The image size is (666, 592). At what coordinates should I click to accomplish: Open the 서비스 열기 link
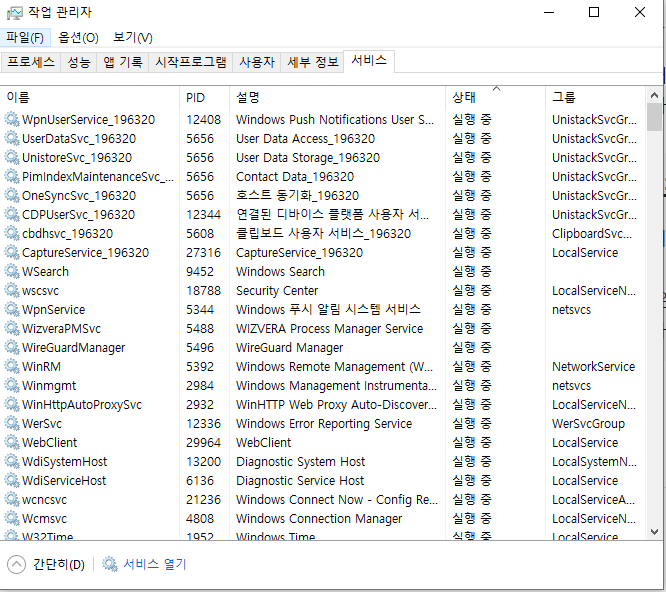[x=155, y=564]
